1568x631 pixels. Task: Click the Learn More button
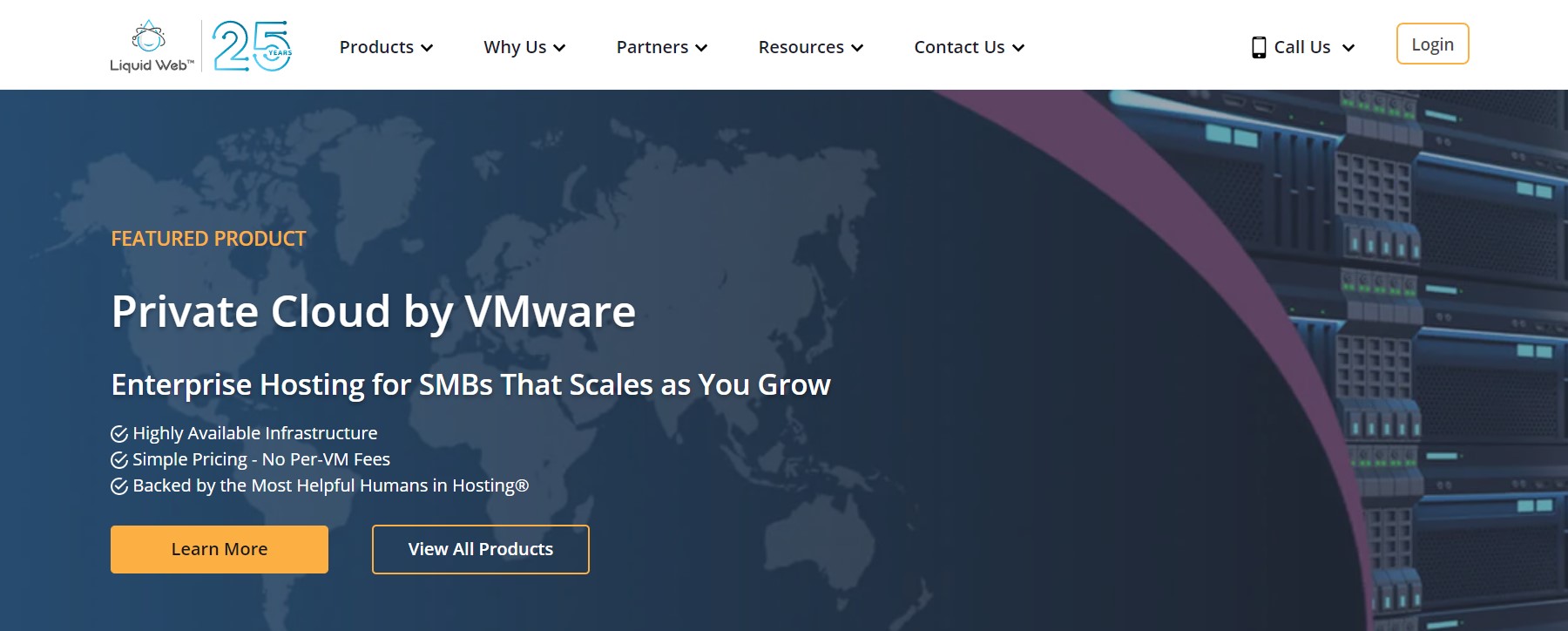coord(220,549)
